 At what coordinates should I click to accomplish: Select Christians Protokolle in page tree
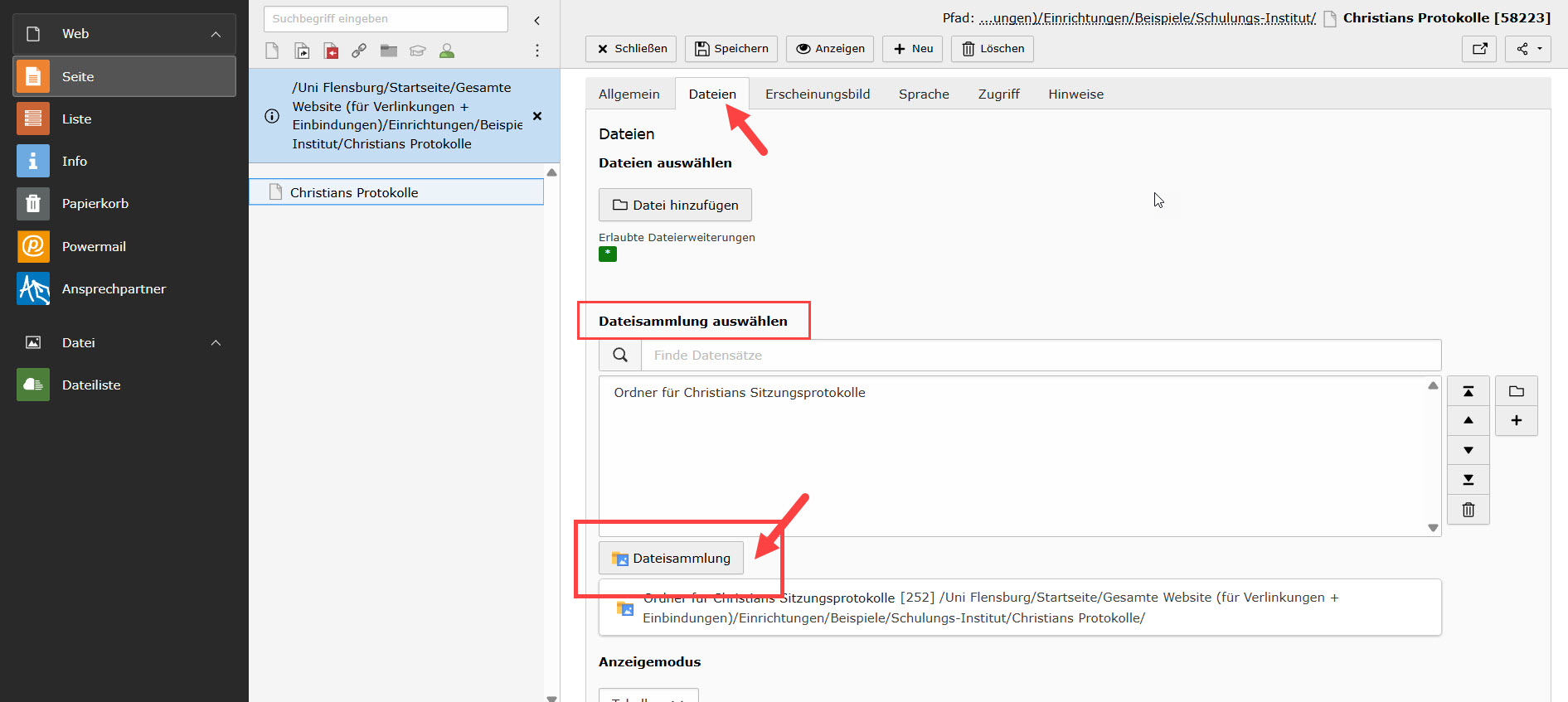(x=354, y=192)
